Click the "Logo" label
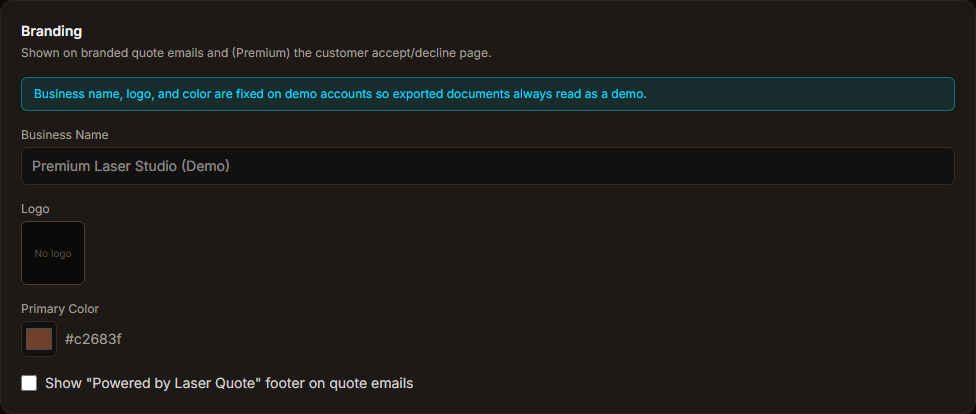 tap(35, 209)
